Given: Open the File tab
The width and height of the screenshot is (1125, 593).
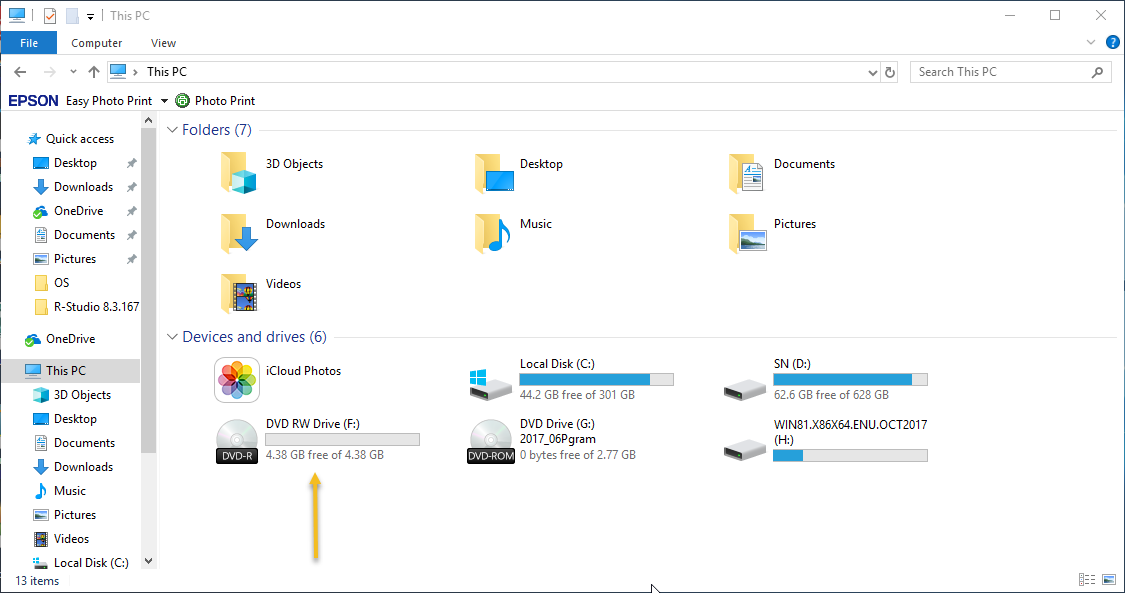Looking at the screenshot, I should click(x=29, y=43).
